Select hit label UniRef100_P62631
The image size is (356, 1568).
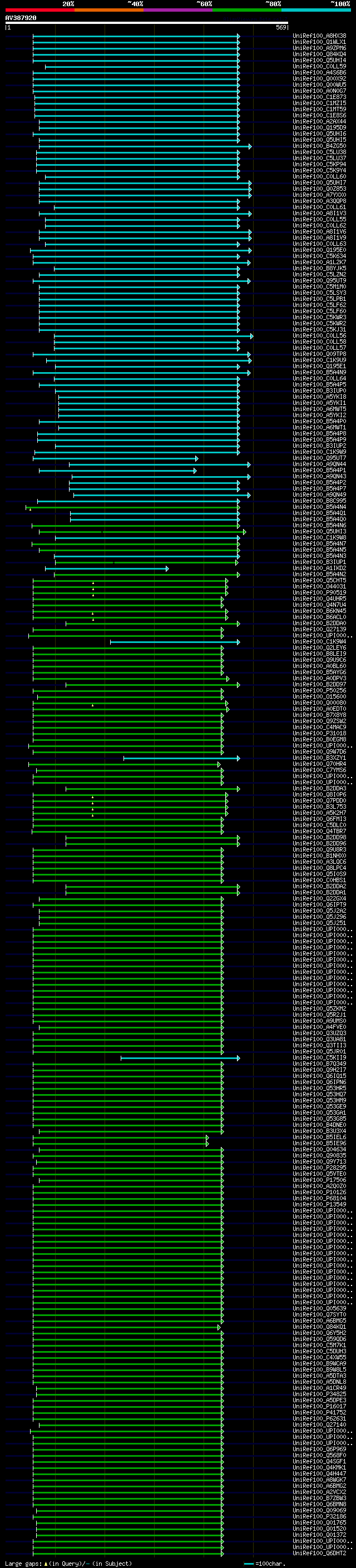(x=319, y=1419)
